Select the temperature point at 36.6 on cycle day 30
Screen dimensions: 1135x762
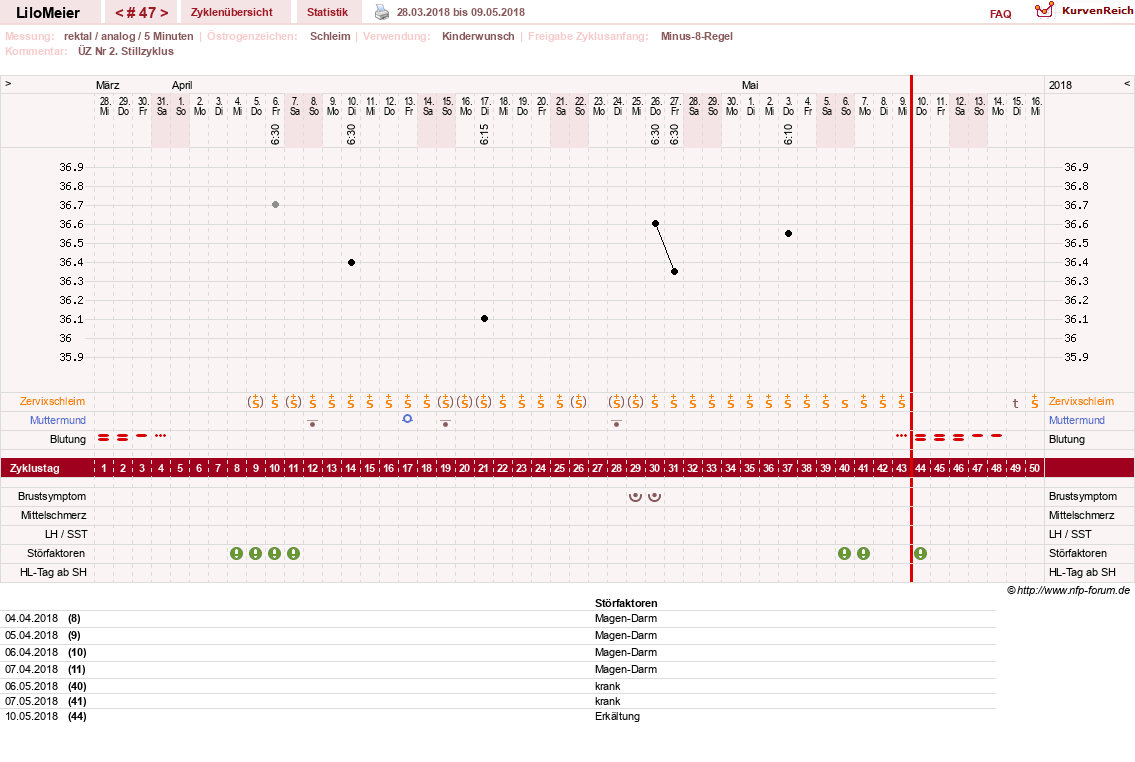(x=655, y=224)
